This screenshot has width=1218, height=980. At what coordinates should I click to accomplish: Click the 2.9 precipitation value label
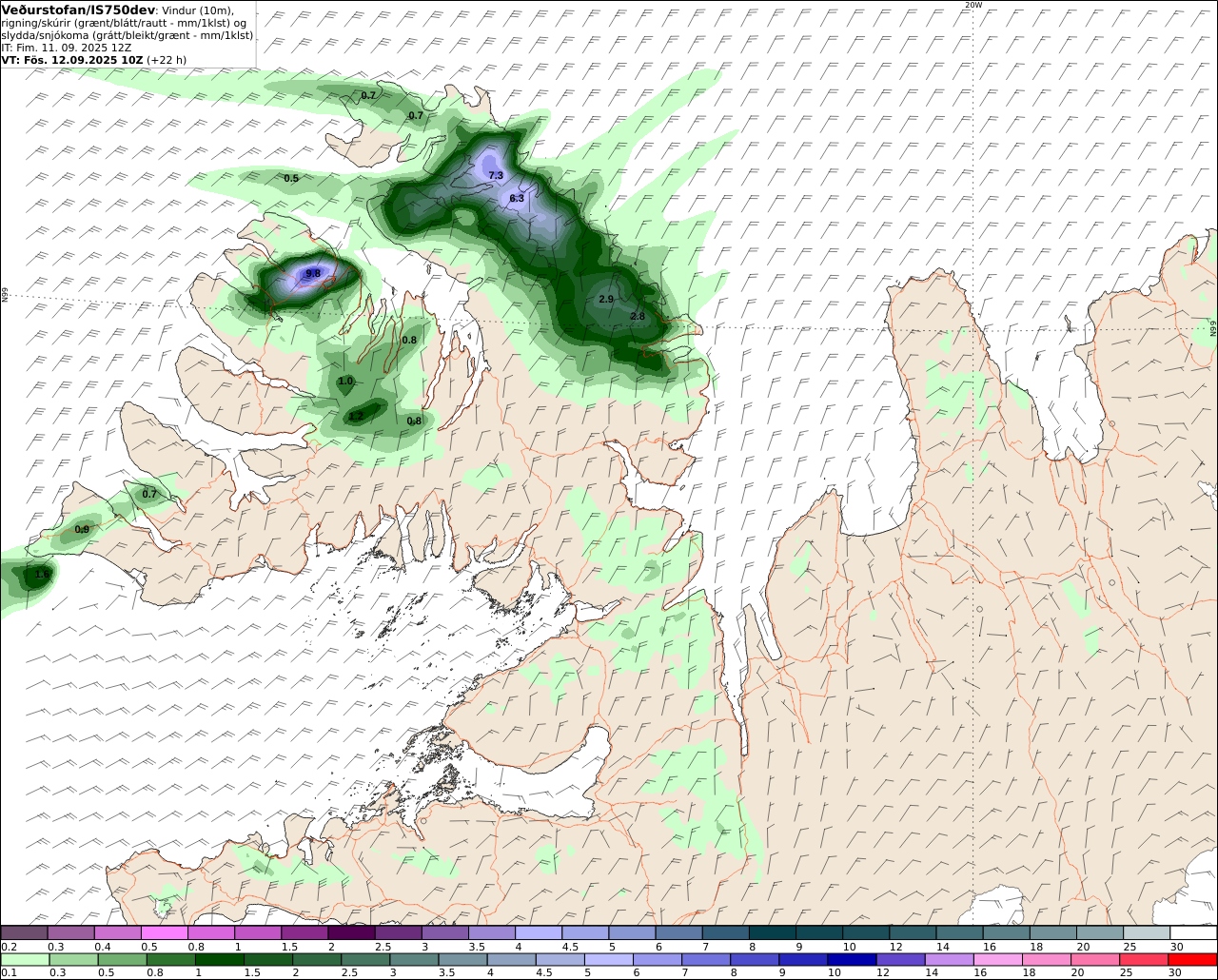(606, 299)
